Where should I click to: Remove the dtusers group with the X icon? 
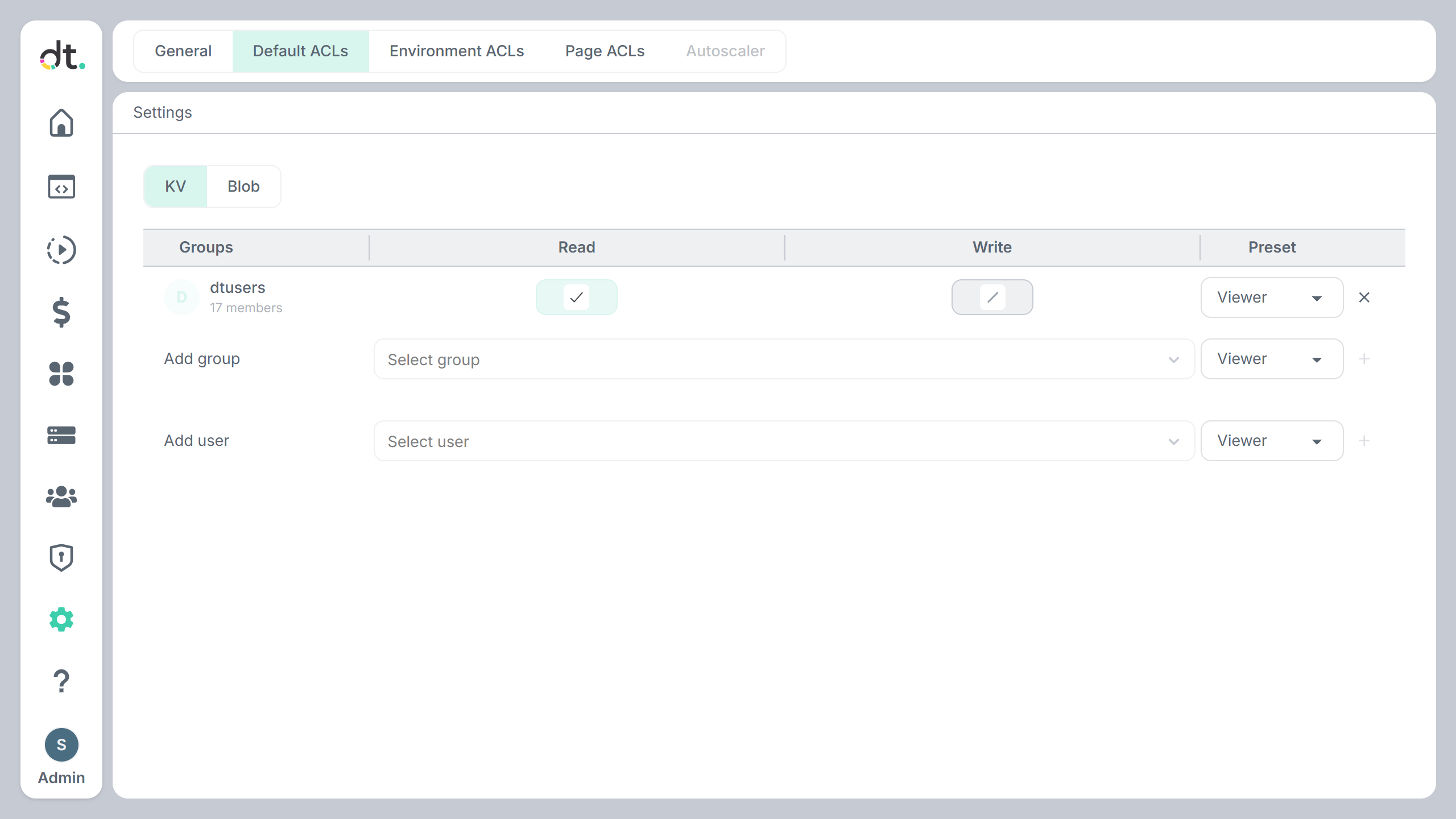[x=1364, y=297]
